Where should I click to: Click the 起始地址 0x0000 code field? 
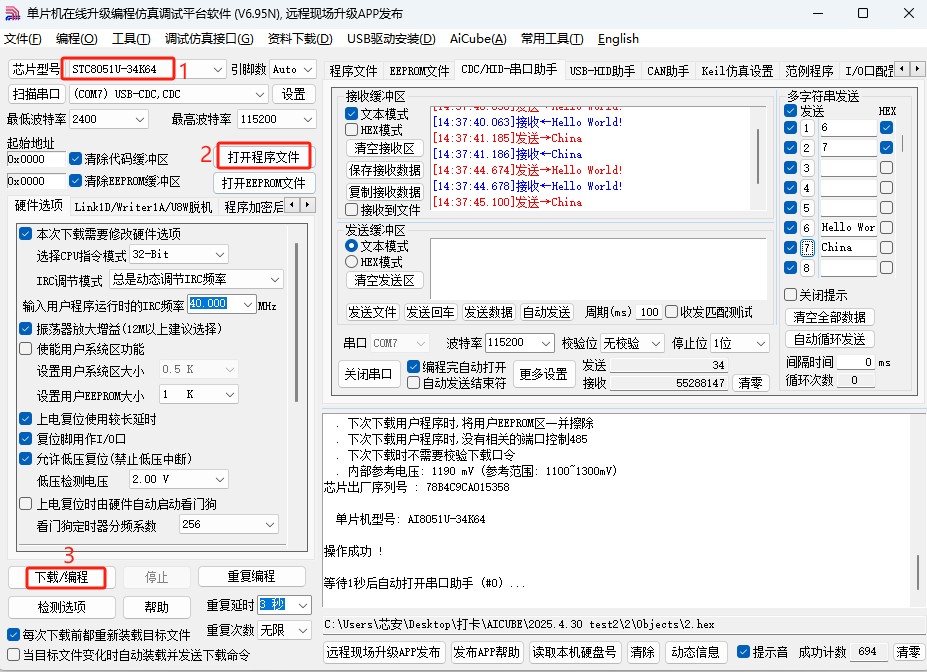36,159
